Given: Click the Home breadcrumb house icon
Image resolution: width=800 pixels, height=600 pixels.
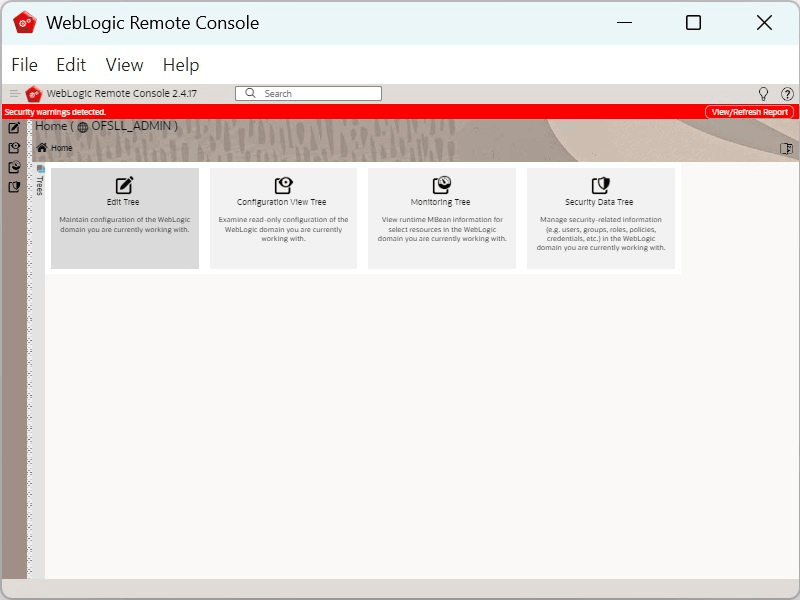Looking at the screenshot, I should click(42, 147).
